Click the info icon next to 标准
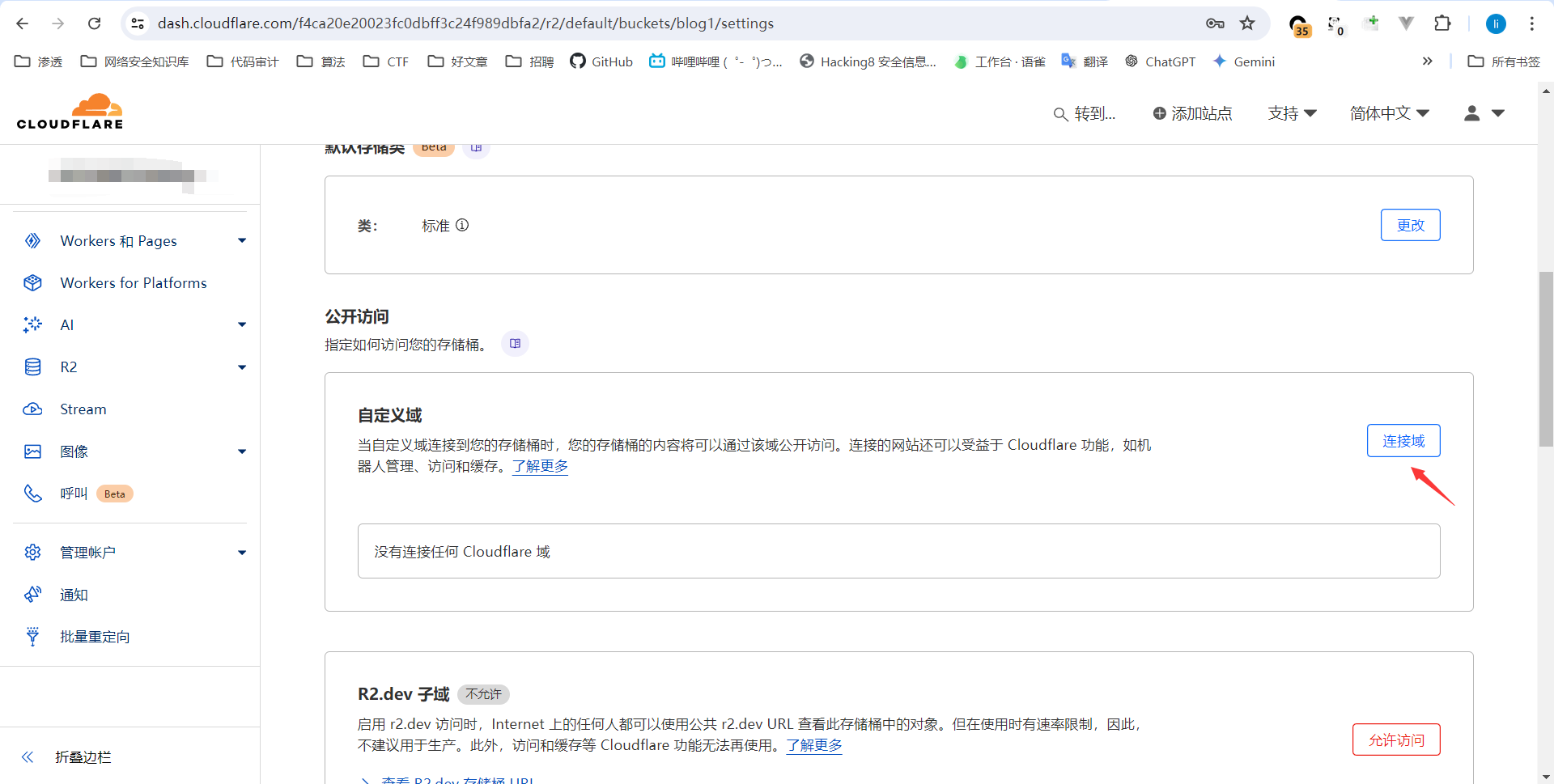1554x784 pixels. [x=462, y=225]
